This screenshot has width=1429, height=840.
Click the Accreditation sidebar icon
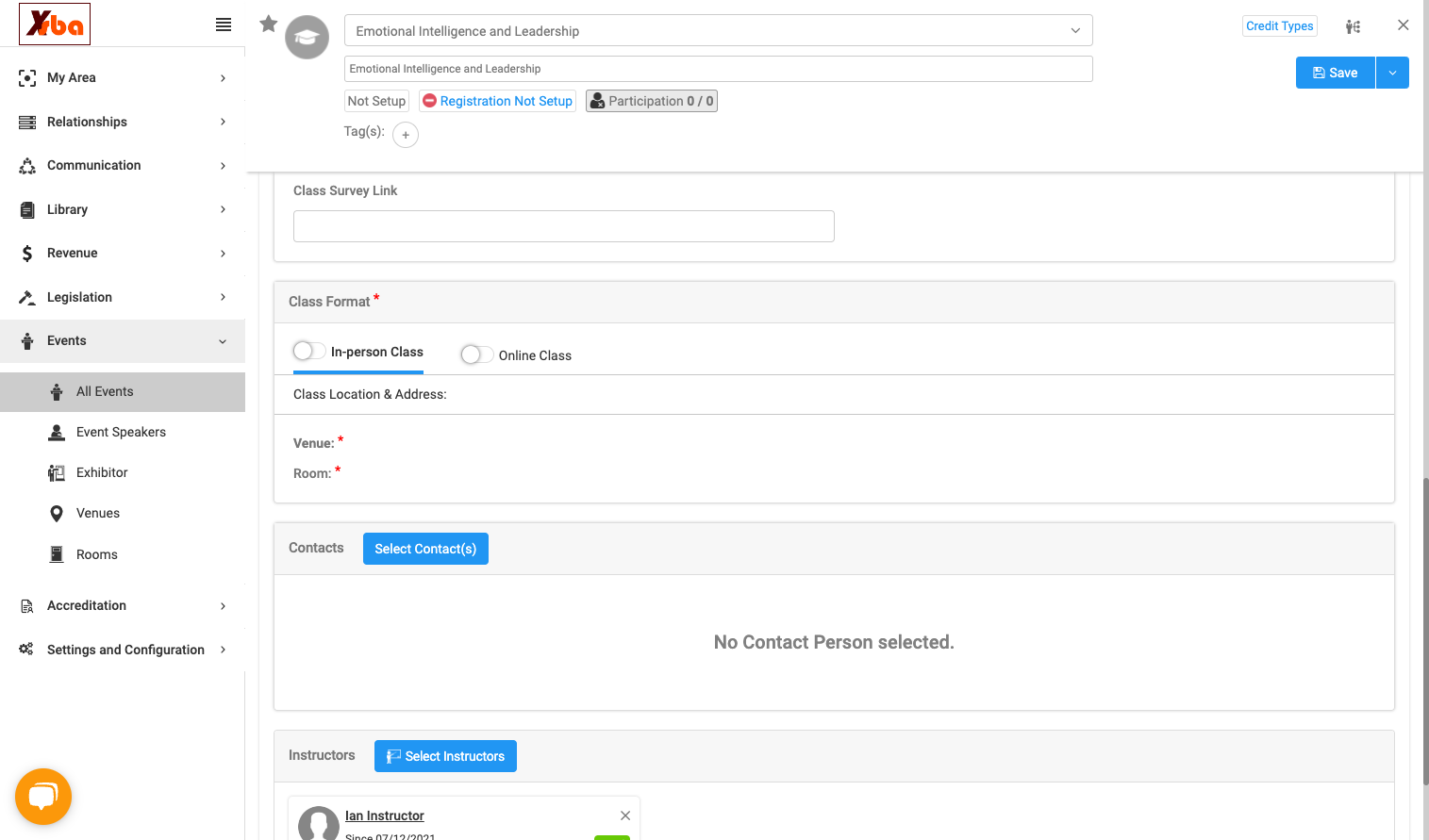(27, 606)
